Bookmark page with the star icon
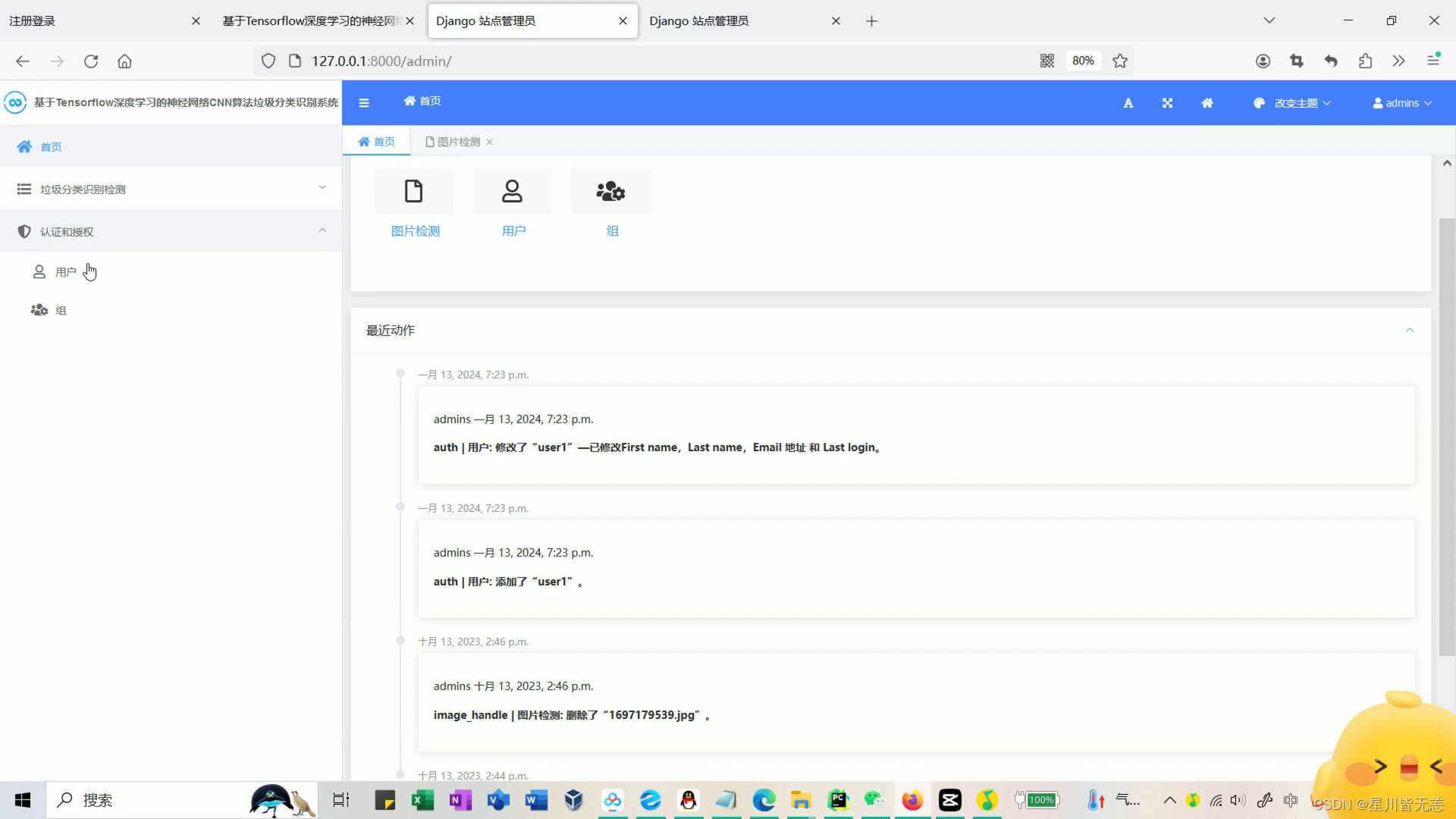 [x=1120, y=61]
